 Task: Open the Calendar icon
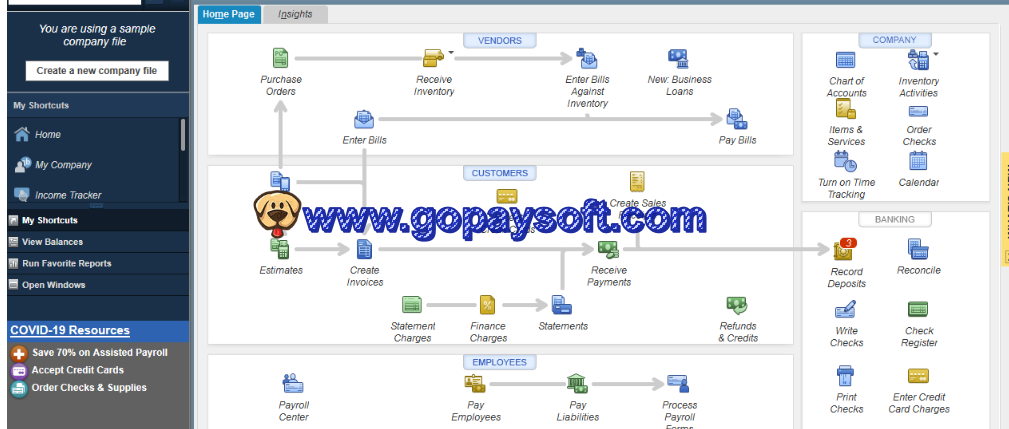pyautogui.click(x=918, y=161)
